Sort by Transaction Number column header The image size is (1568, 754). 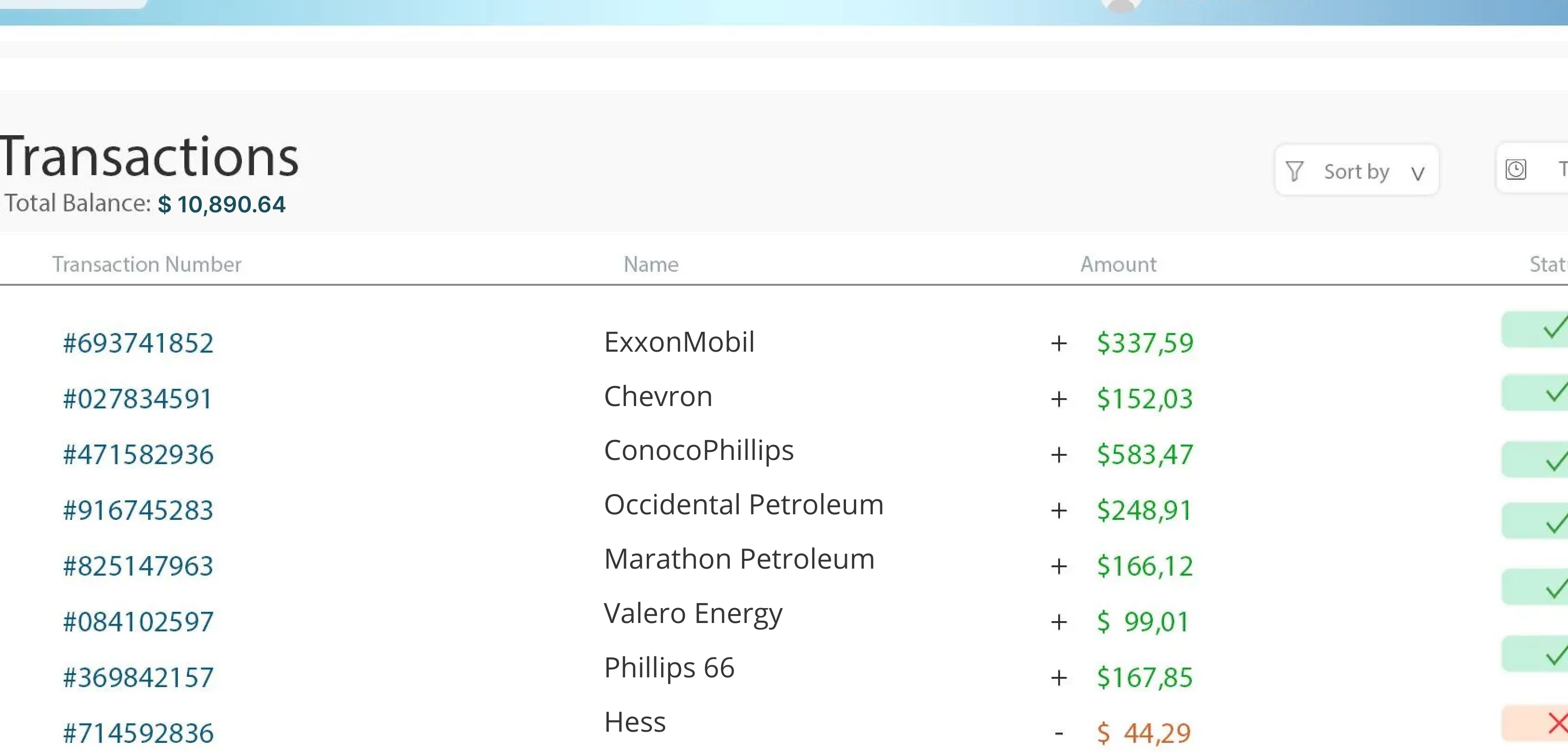pos(147,264)
